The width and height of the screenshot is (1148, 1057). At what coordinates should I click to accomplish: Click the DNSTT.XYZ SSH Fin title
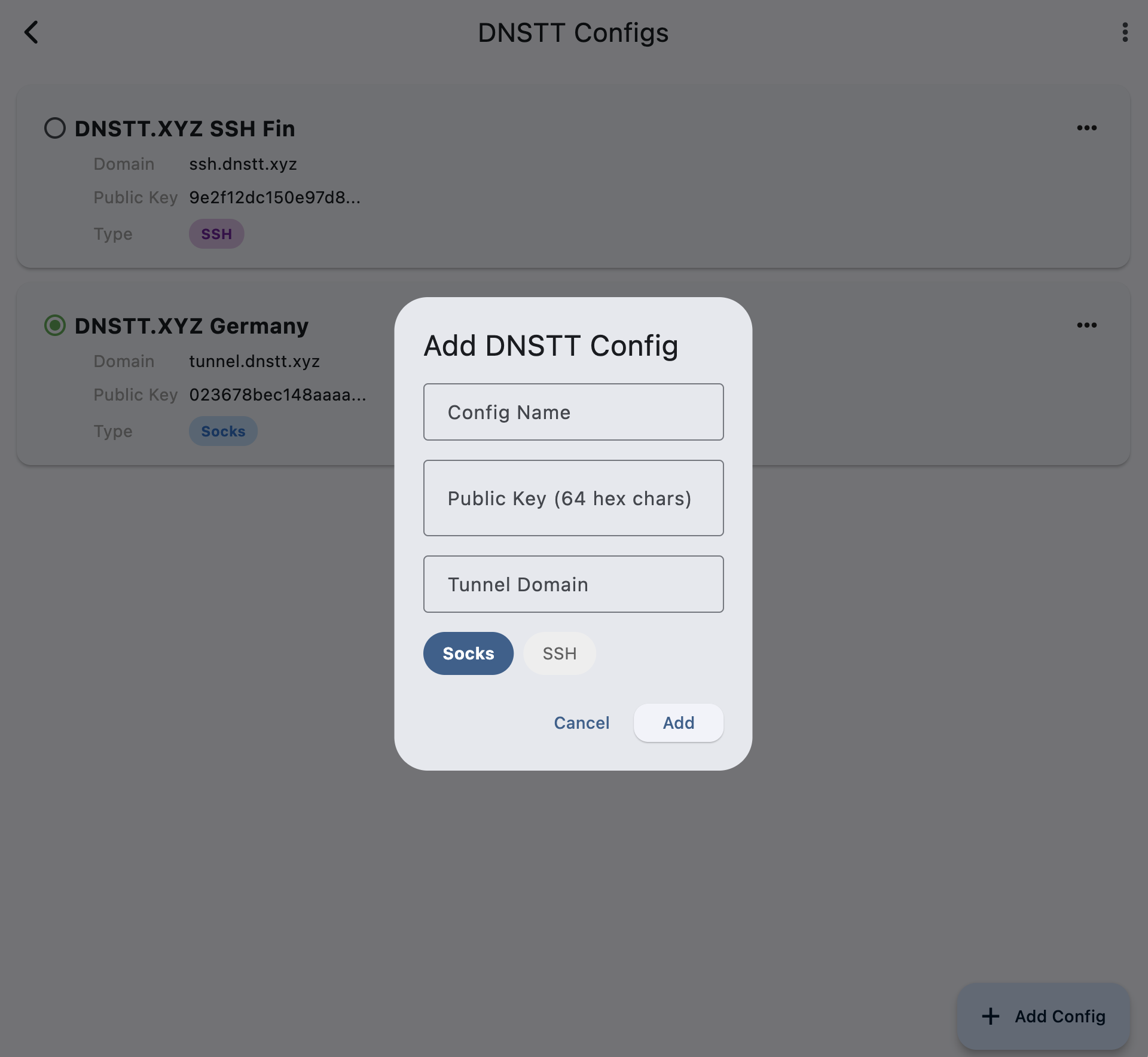185,129
